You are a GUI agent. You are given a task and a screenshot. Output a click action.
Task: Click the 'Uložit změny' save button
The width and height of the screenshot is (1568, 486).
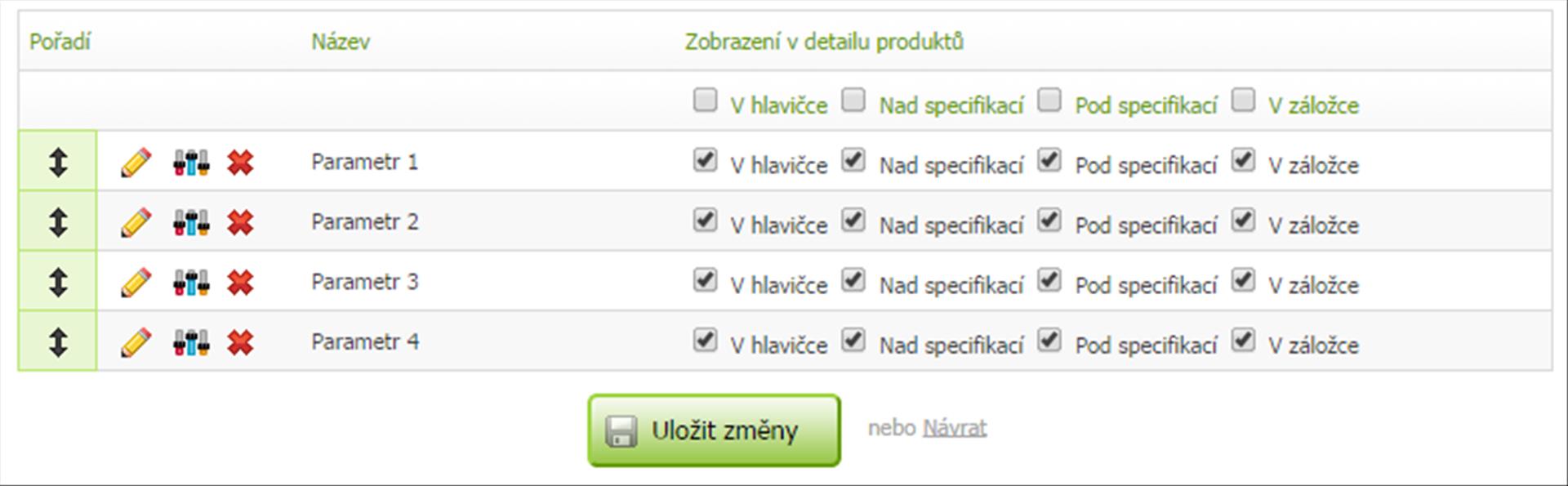[714, 430]
